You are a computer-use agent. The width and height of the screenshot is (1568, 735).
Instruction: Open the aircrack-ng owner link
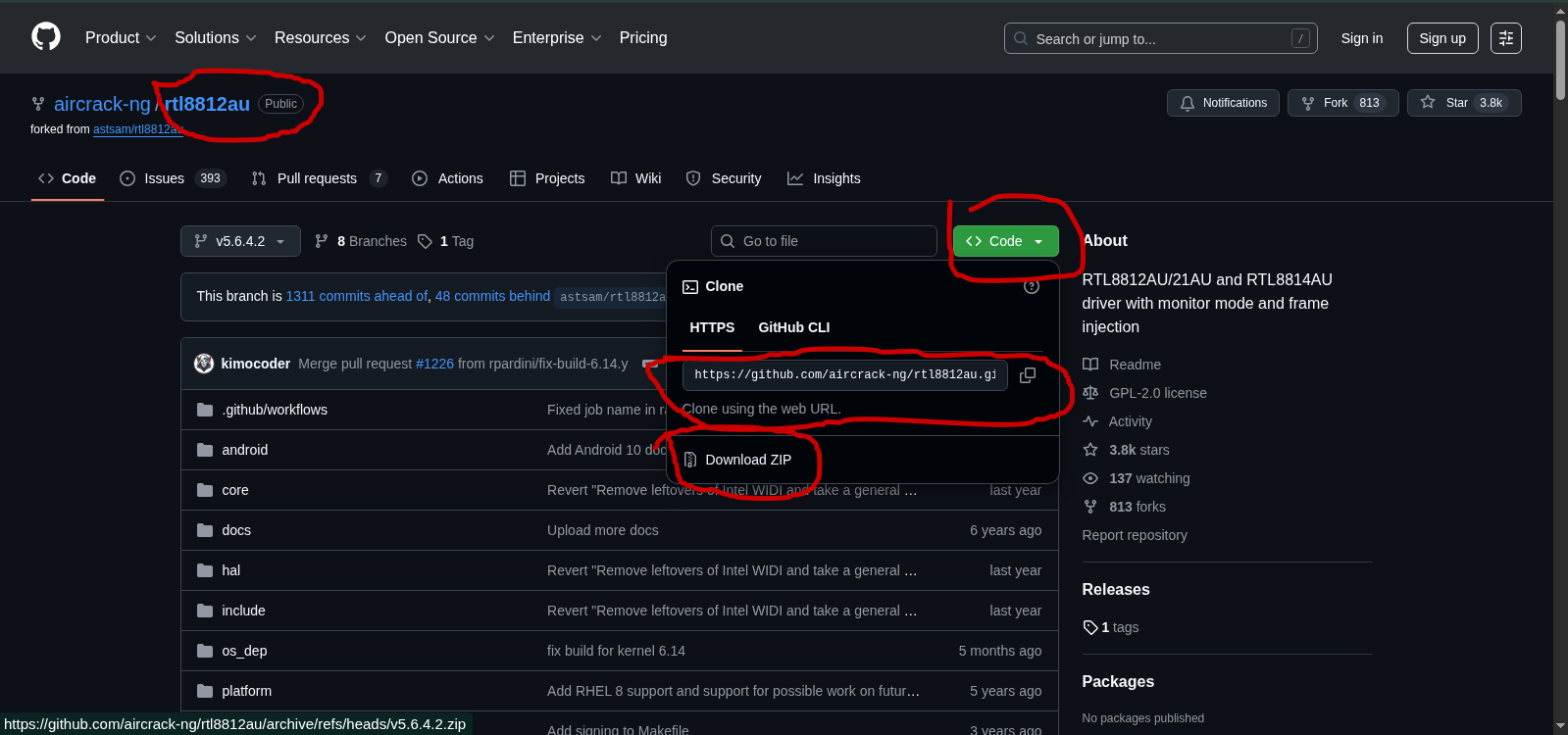pyautogui.click(x=102, y=104)
